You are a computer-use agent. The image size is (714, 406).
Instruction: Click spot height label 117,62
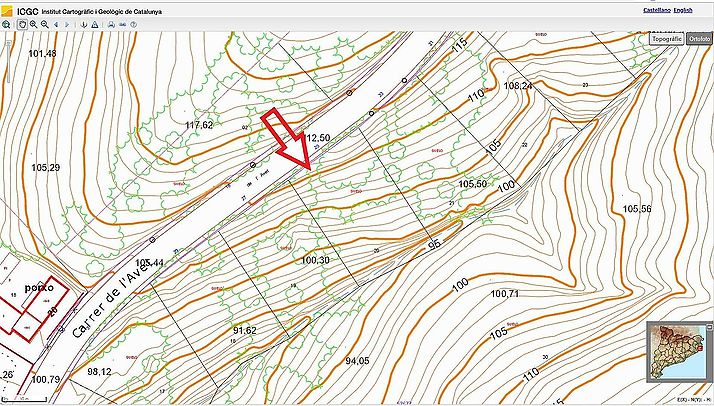pos(199,125)
